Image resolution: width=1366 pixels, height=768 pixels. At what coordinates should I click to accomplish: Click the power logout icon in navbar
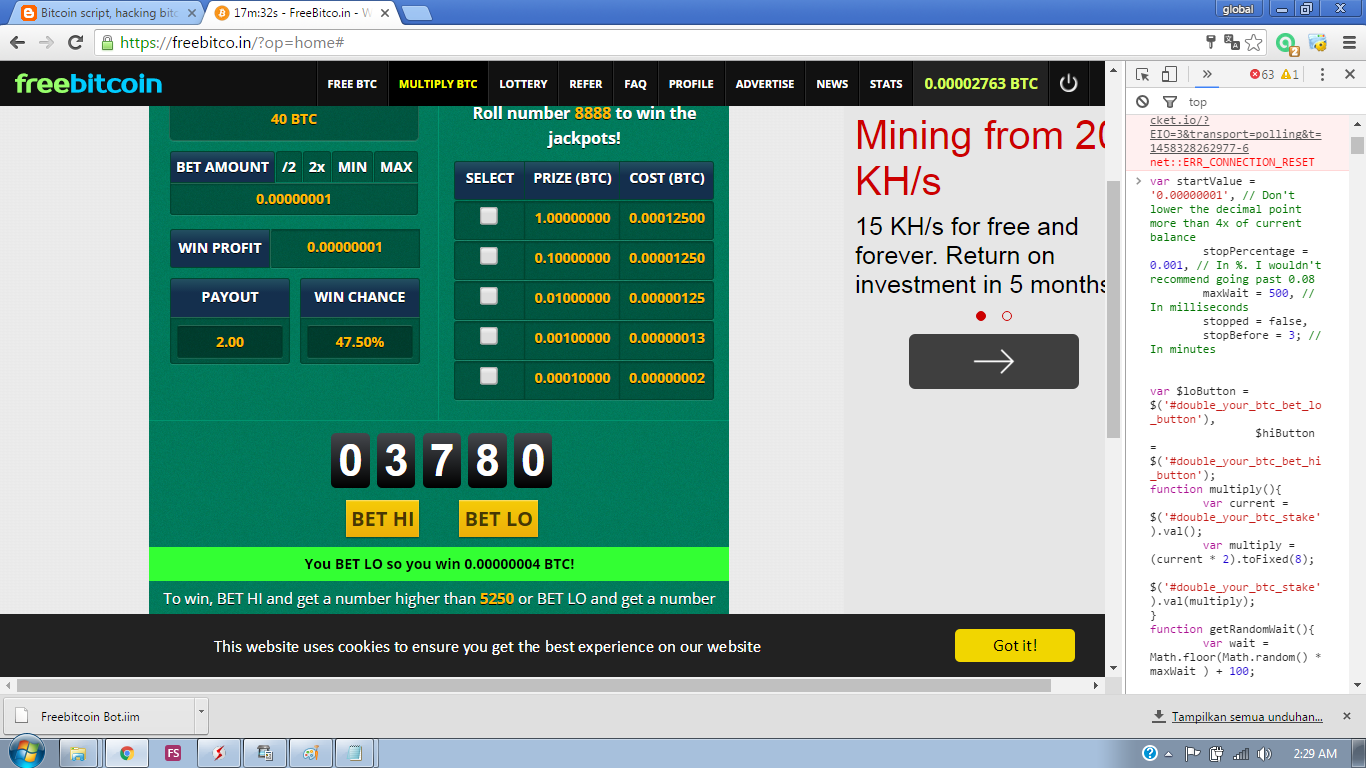point(1069,84)
